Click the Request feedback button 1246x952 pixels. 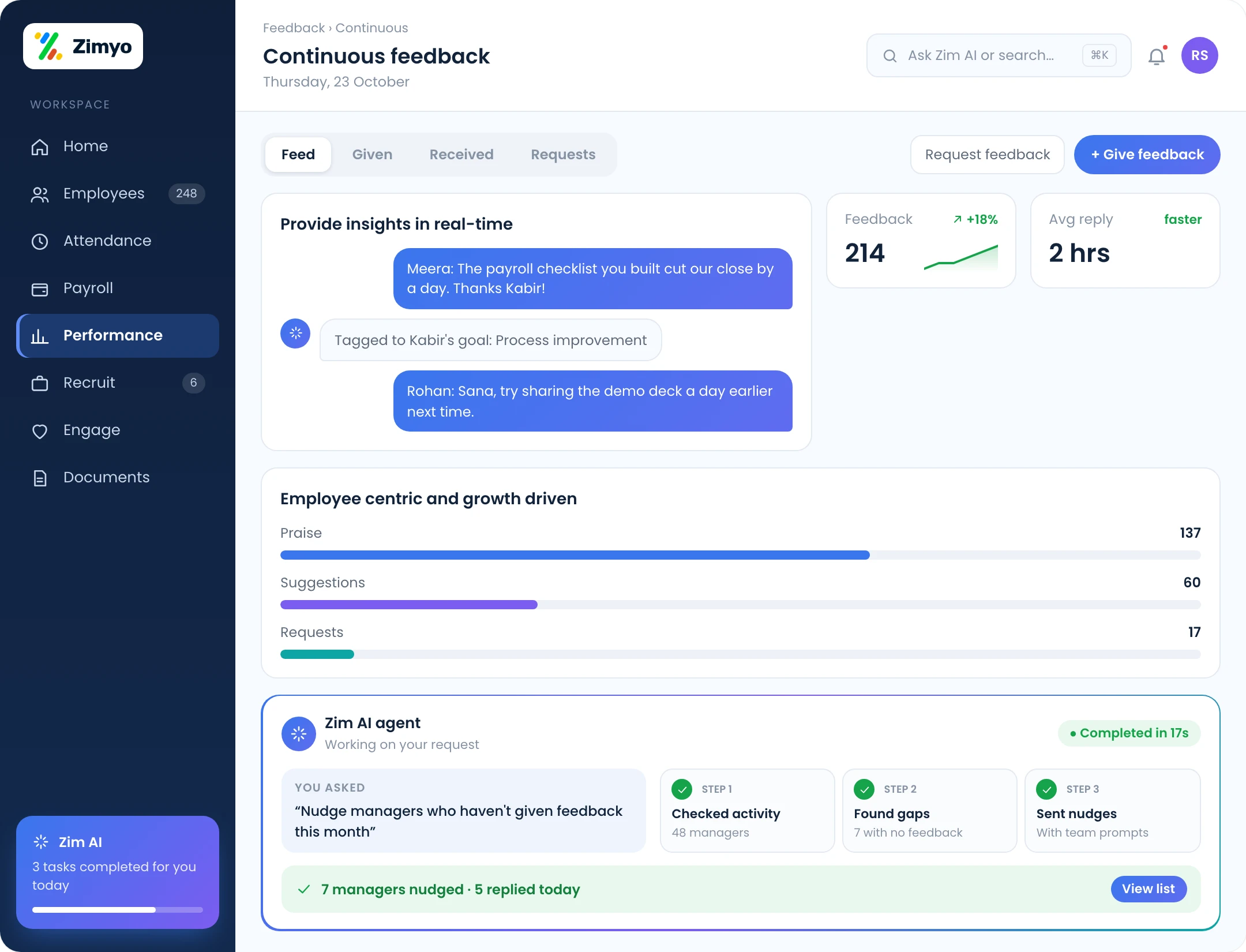[988, 155]
